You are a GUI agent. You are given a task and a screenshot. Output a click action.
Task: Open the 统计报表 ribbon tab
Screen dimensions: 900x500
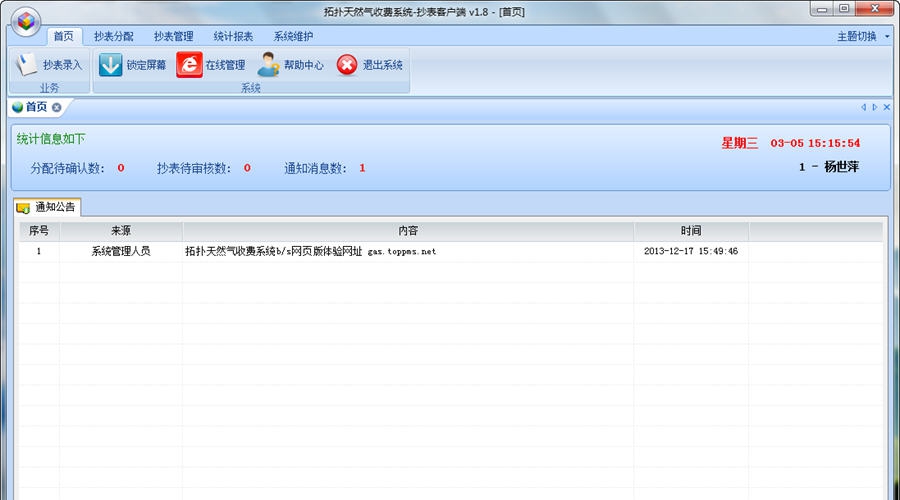tap(233, 36)
